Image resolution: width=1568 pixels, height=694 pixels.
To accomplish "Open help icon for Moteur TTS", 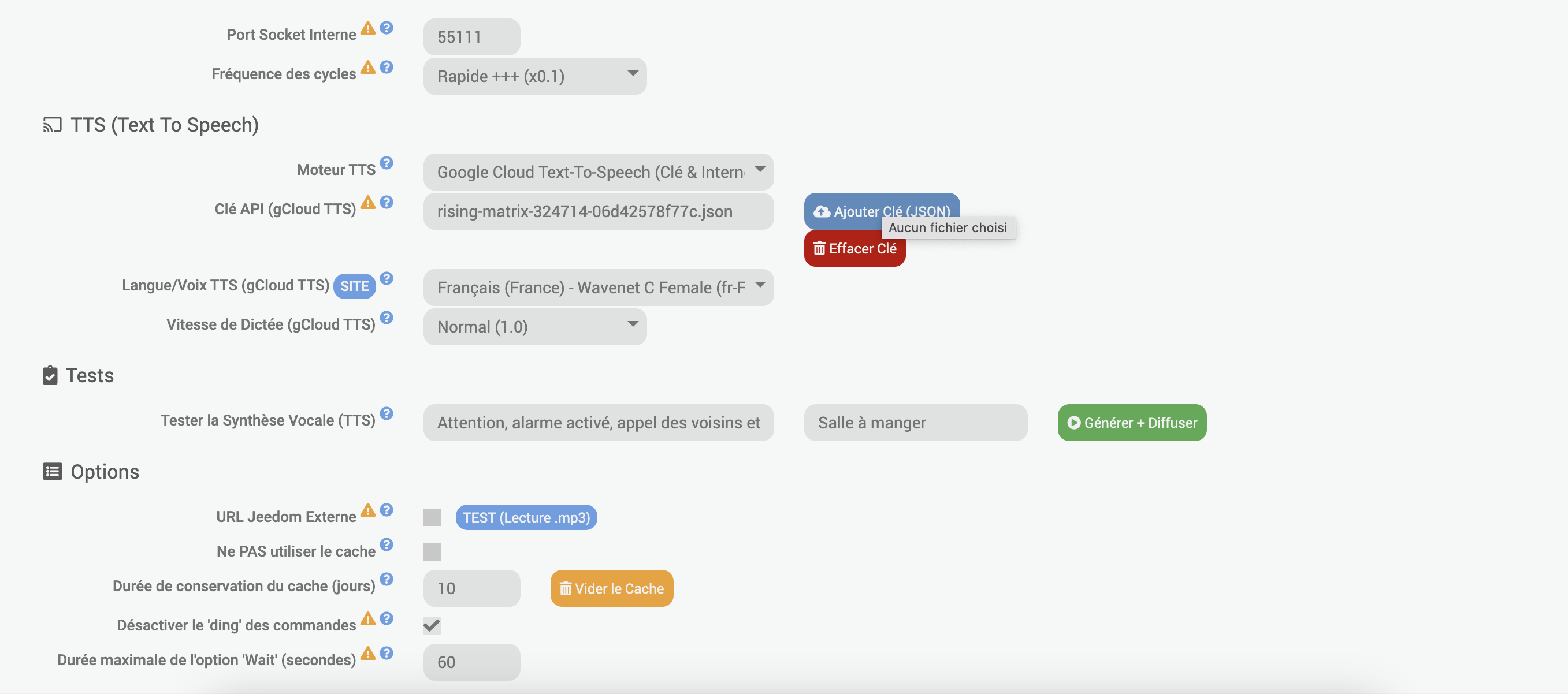I will (x=387, y=163).
